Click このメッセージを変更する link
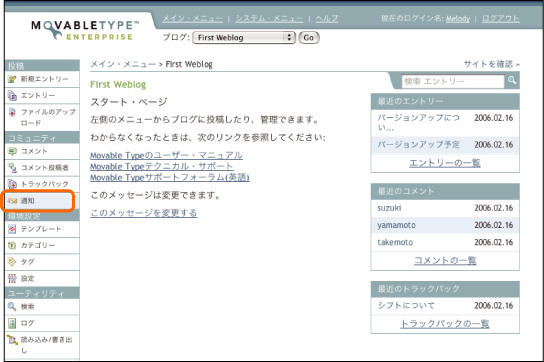The width and height of the screenshot is (544, 362). (144, 212)
